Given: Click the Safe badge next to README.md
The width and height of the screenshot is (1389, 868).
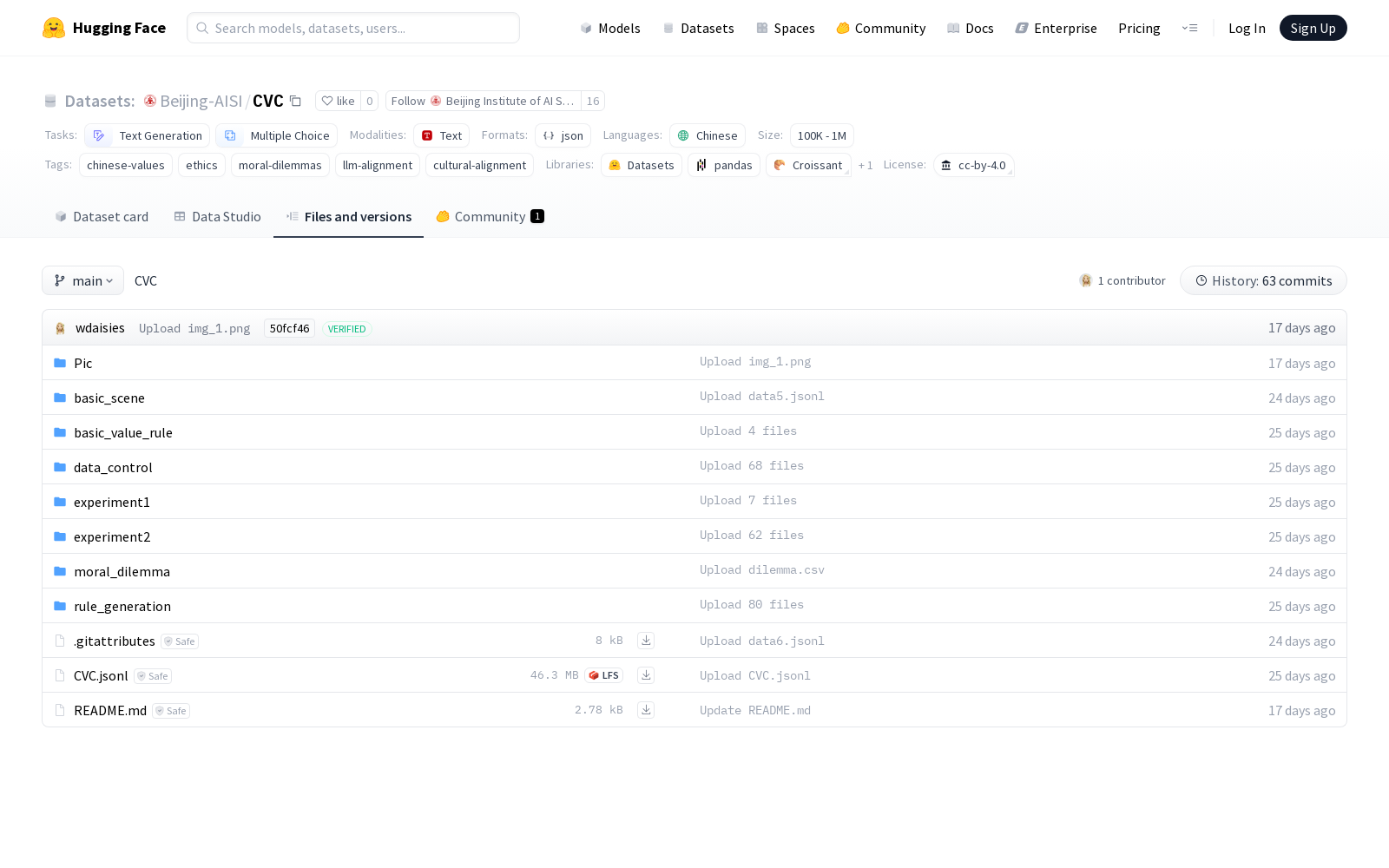Looking at the screenshot, I should tap(171, 711).
